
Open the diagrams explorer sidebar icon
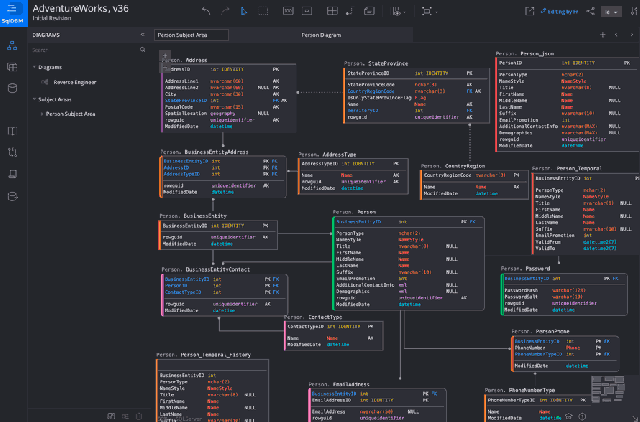12,45
